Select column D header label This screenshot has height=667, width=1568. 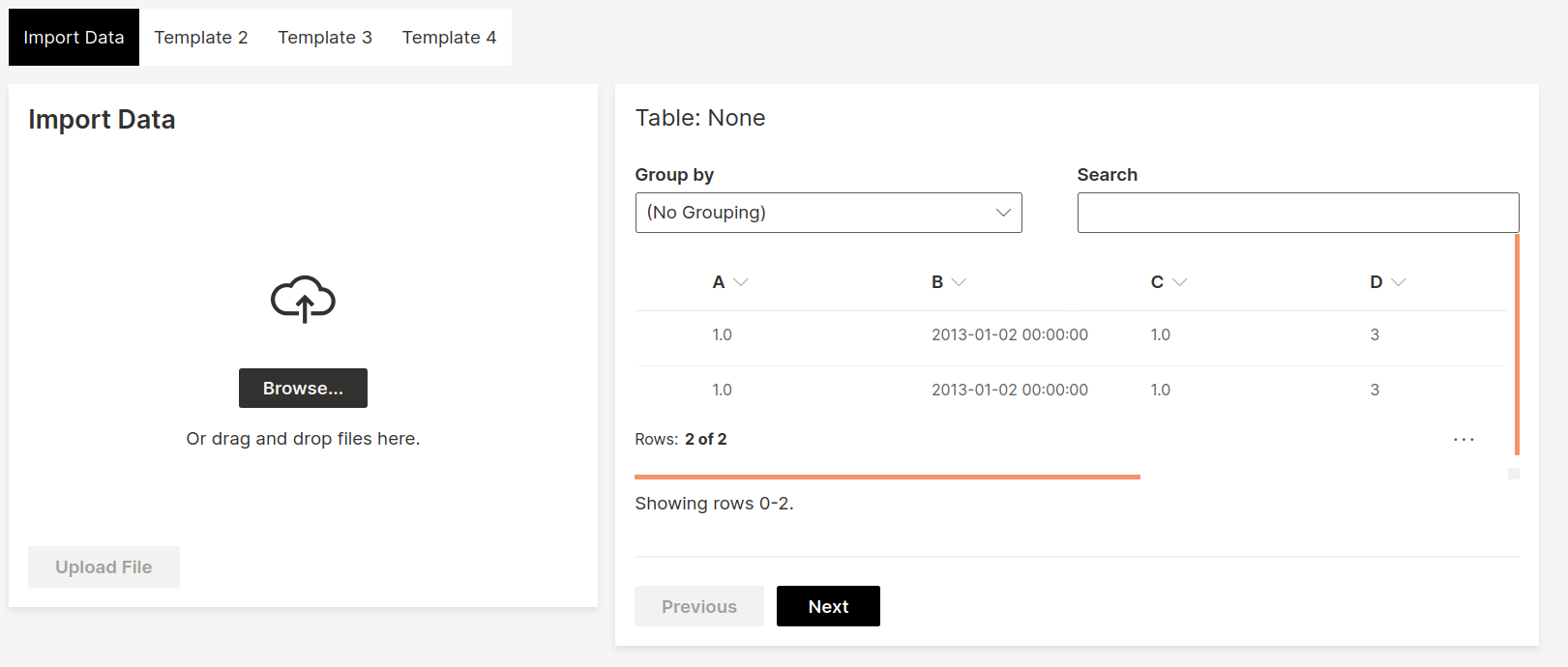[x=1376, y=282]
